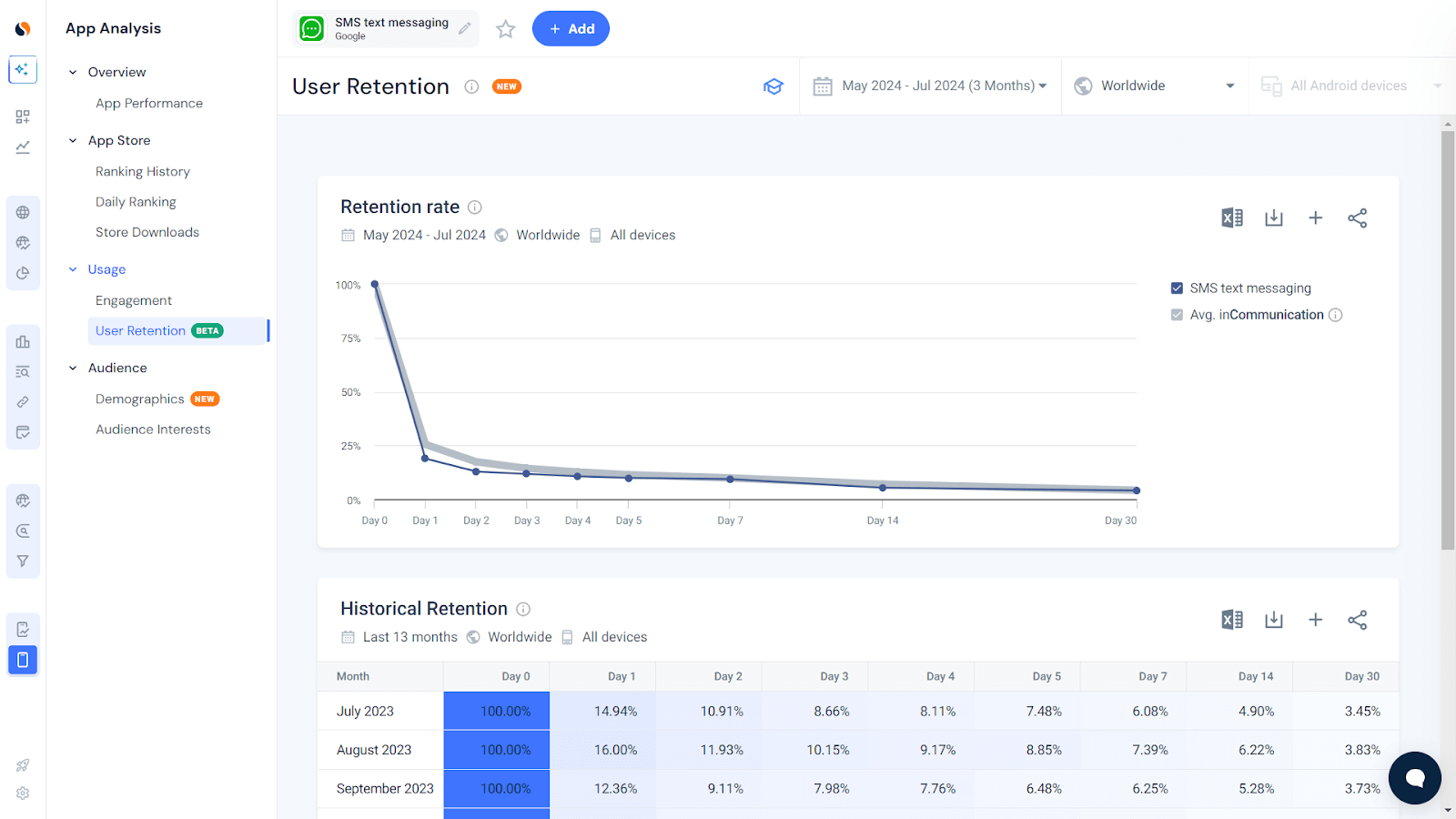Viewport: 1456px width, 819px height.
Task: Open the chat bubble in bottom right corner
Action: click(x=1413, y=778)
